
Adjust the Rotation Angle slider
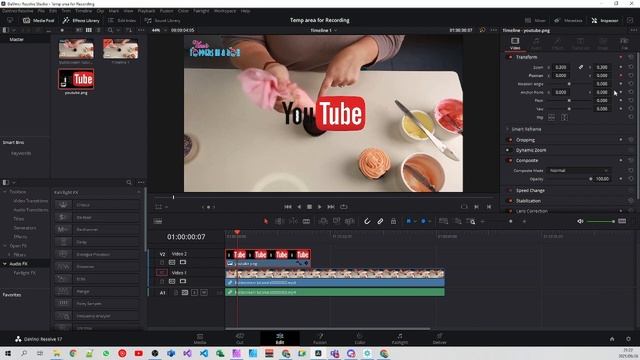pyautogui.click(x=569, y=84)
